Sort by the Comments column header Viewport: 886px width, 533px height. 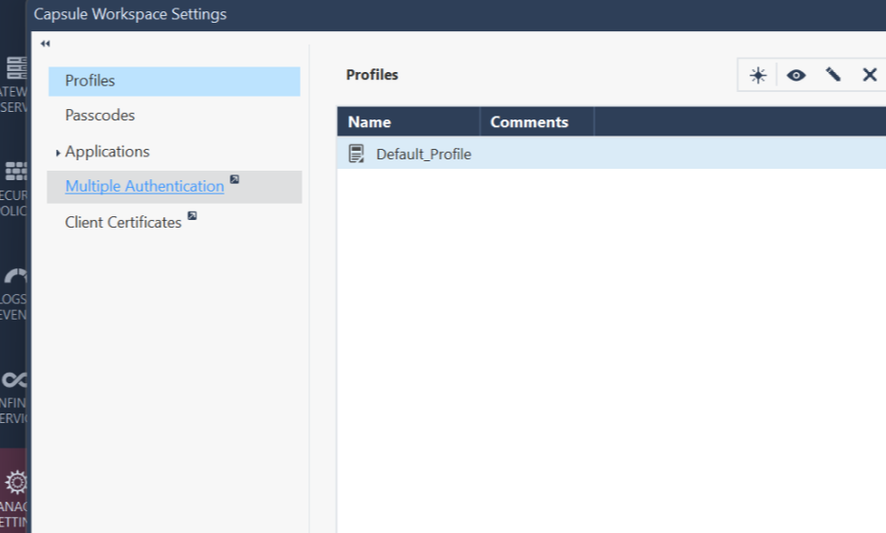pos(537,122)
